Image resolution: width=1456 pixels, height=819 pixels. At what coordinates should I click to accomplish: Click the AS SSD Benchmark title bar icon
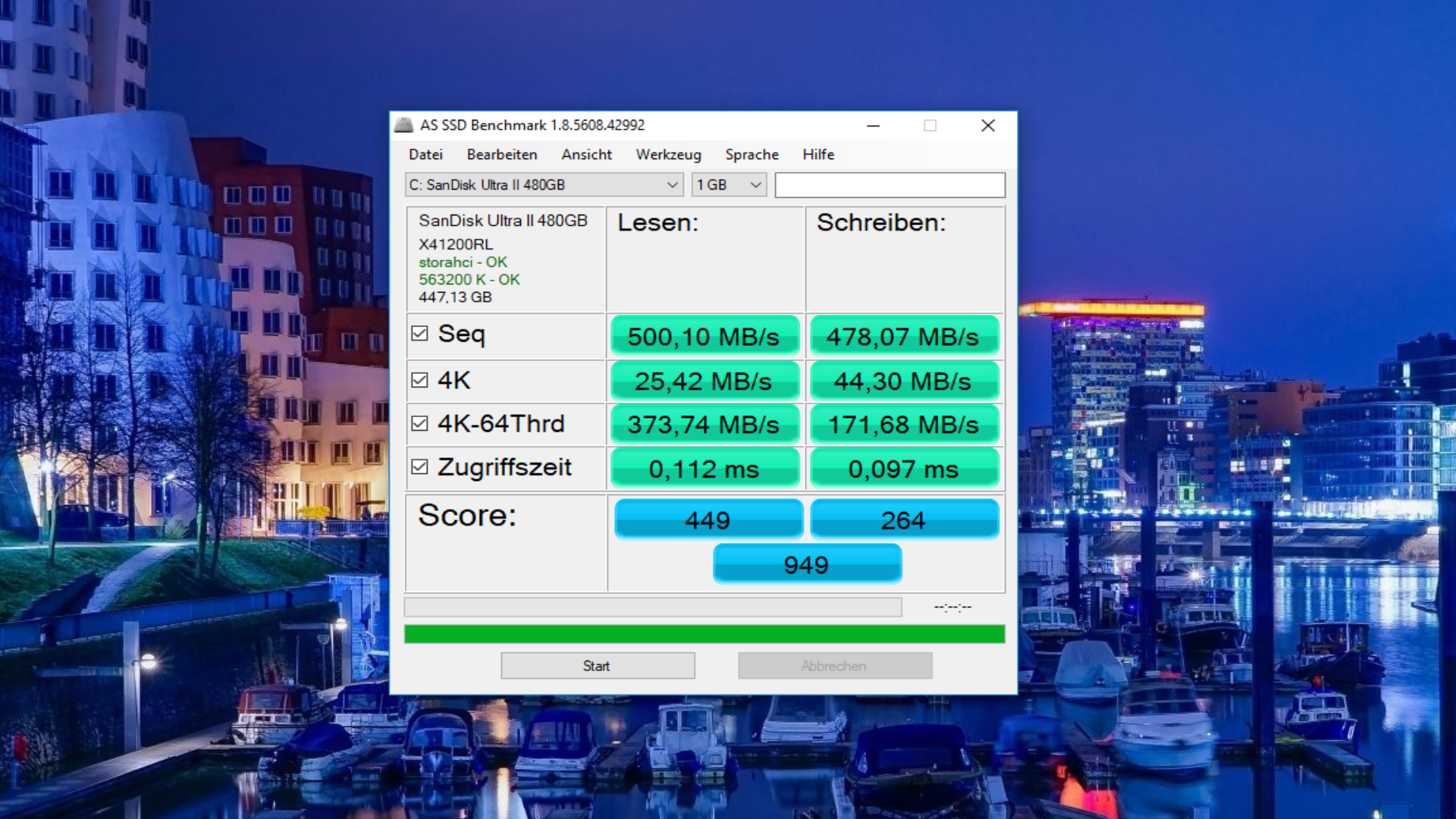pyautogui.click(x=404, y=125)
